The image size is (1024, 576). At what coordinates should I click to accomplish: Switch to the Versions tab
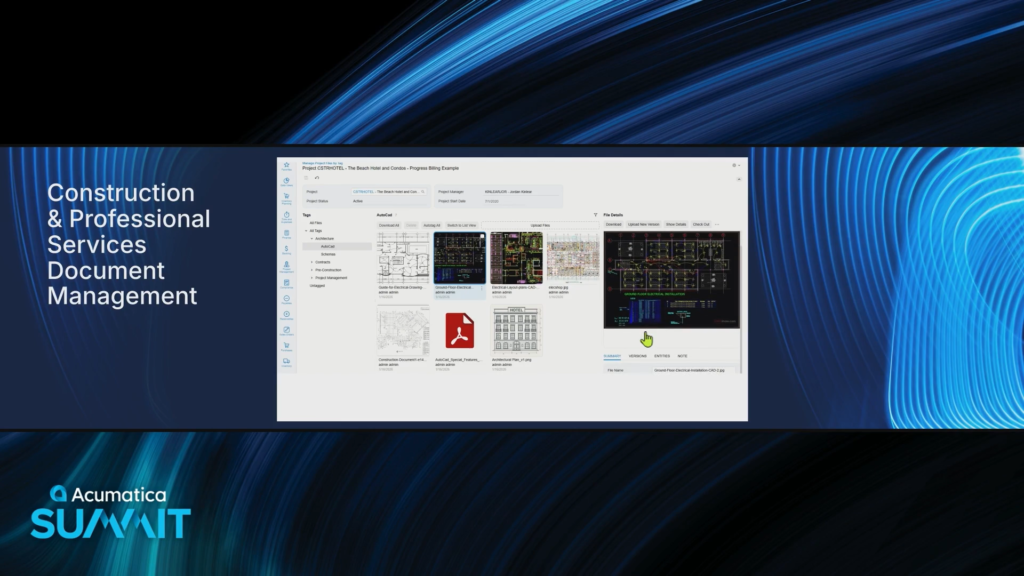[x=637, y=356]
